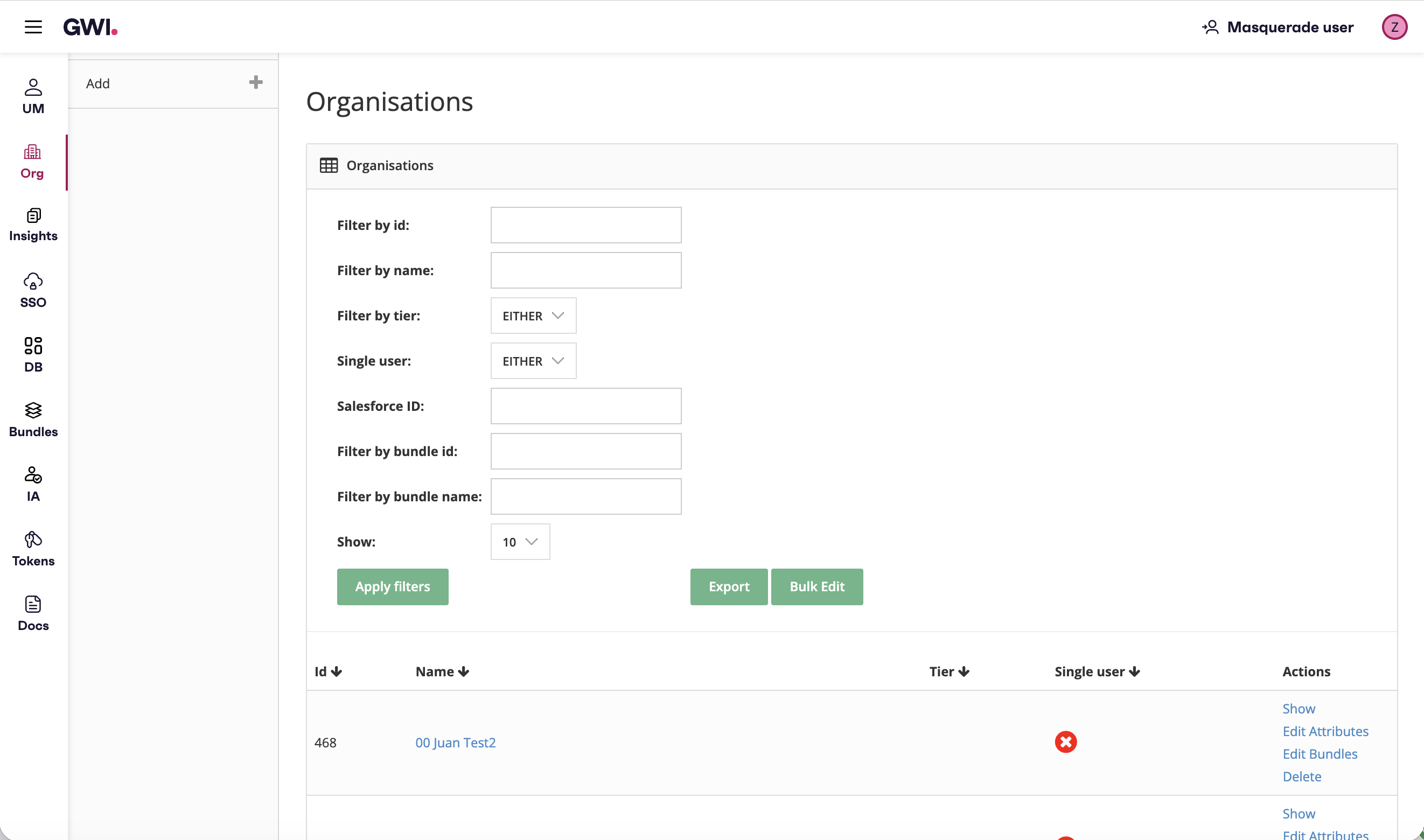
Task: Open the IA sidebar section
Action: [x=33, y=485]
